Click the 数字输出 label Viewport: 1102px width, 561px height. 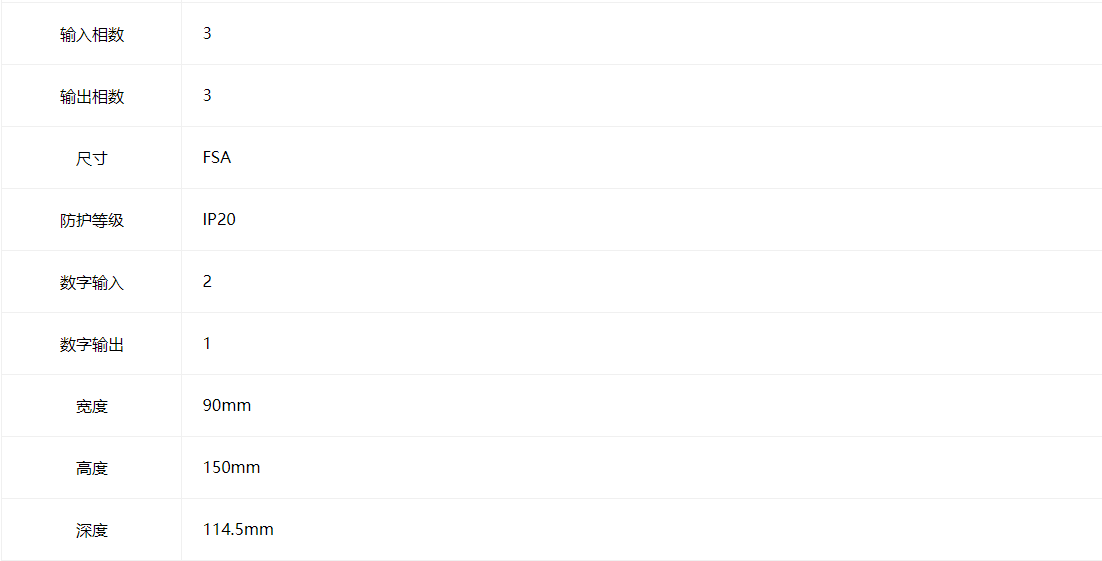(x=91, y=344)
